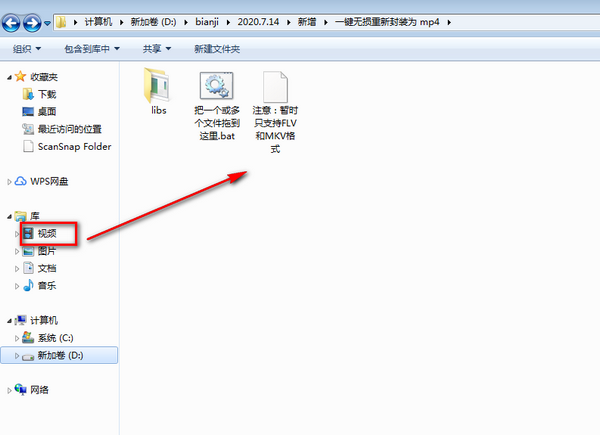This screenshot has height=435, width=600.
Task: Open the 共享 menu
Action: point(157,49)
